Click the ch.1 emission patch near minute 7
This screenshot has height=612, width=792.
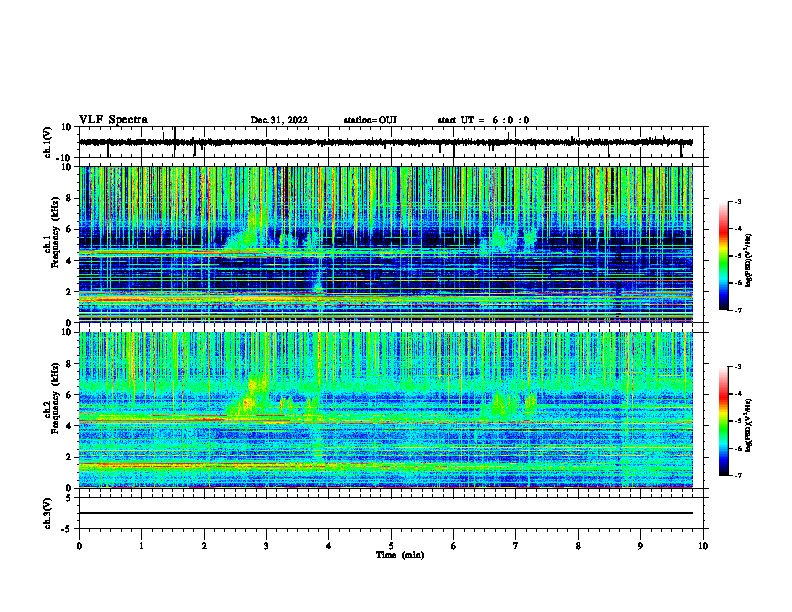coord(498,239)
